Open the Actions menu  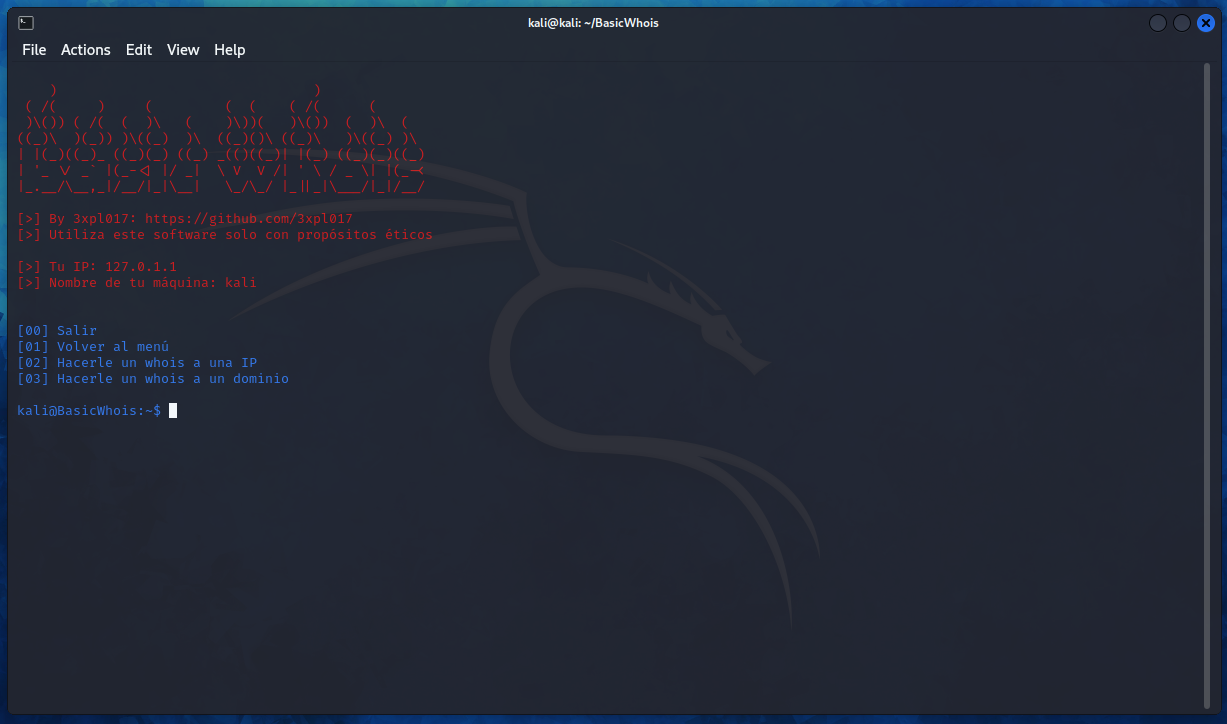[x=86, y=50]
